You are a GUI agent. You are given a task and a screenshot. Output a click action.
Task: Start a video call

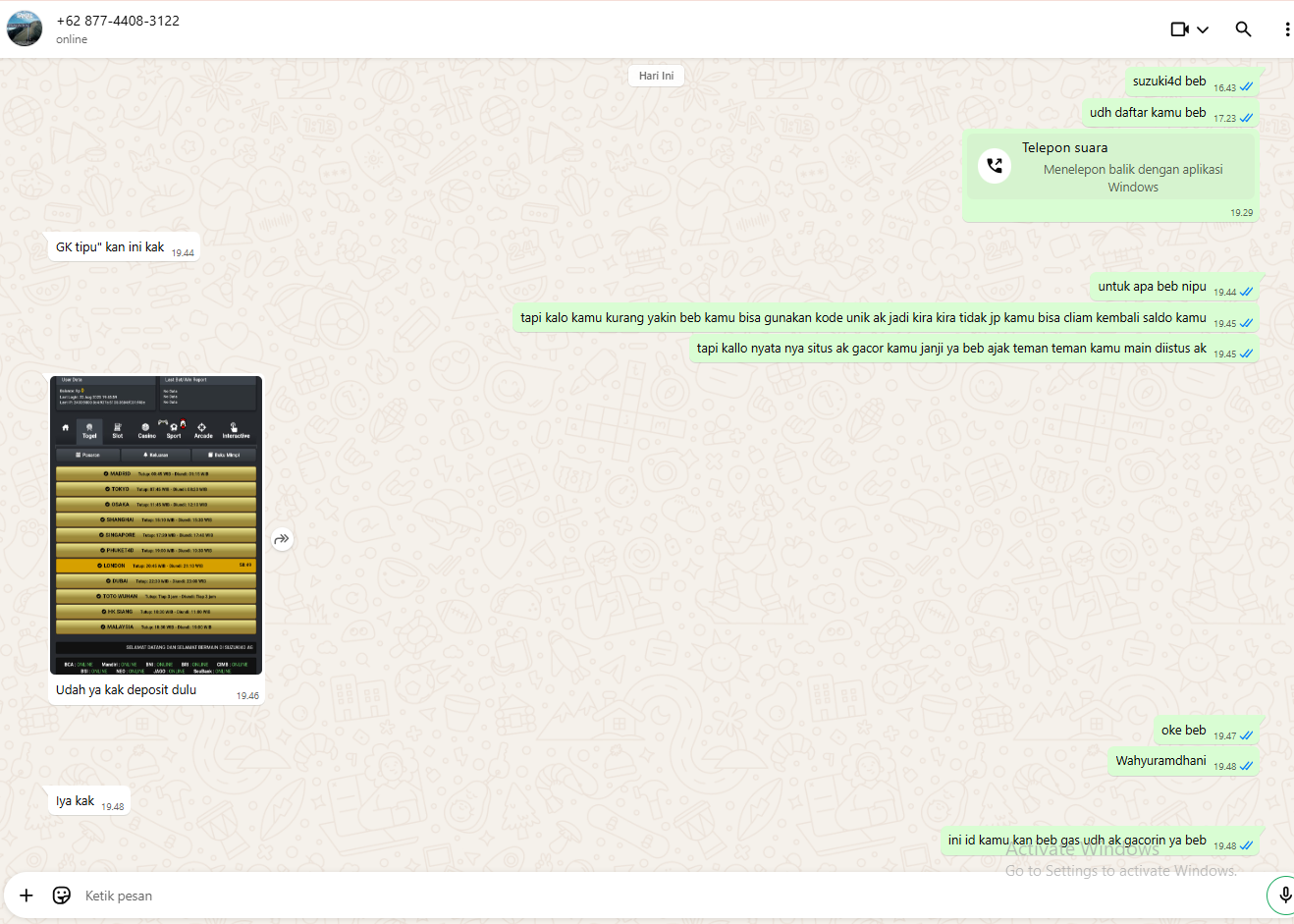click(x=1180, y=29)
